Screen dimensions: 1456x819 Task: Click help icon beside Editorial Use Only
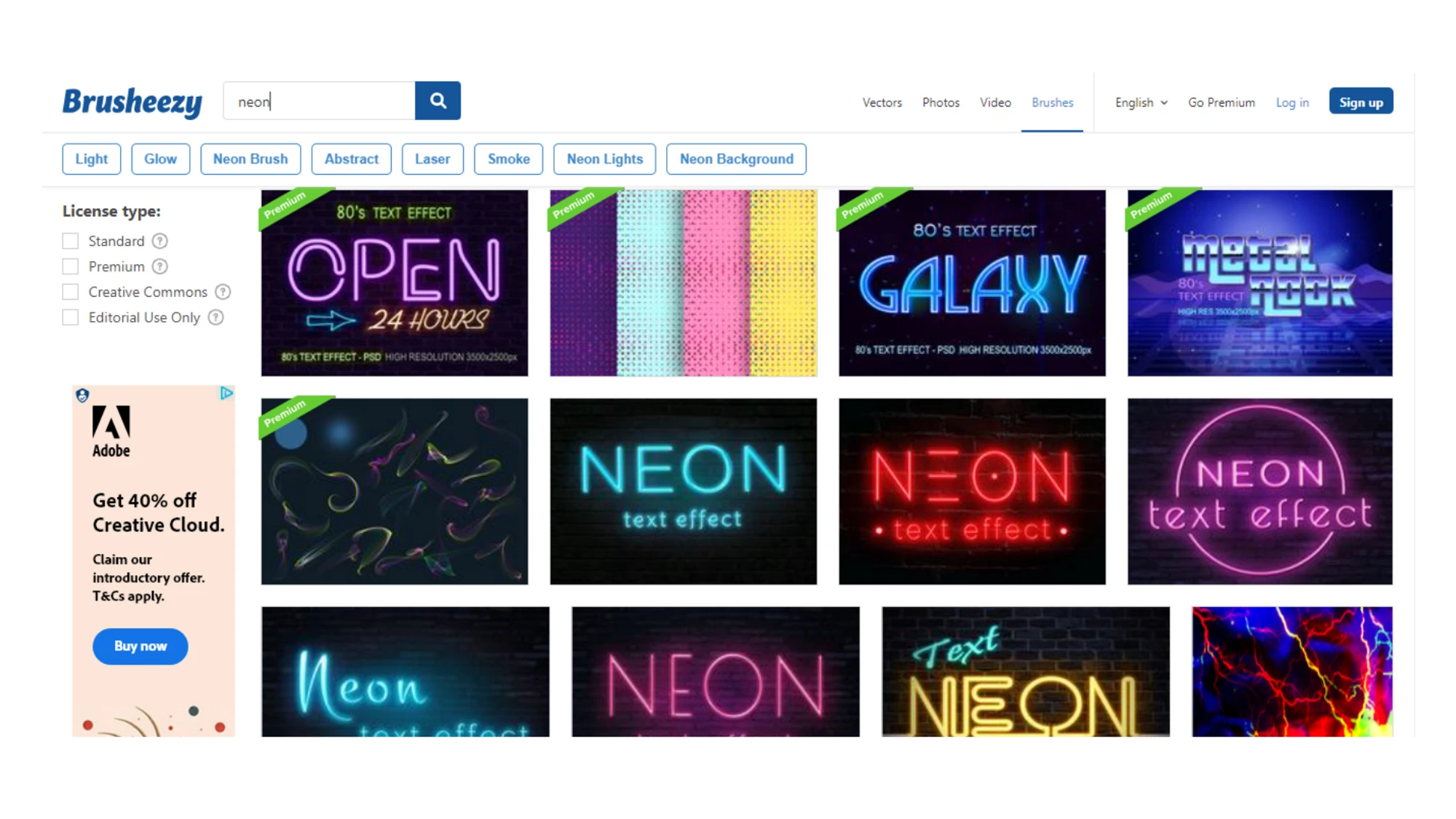point(216,317)
